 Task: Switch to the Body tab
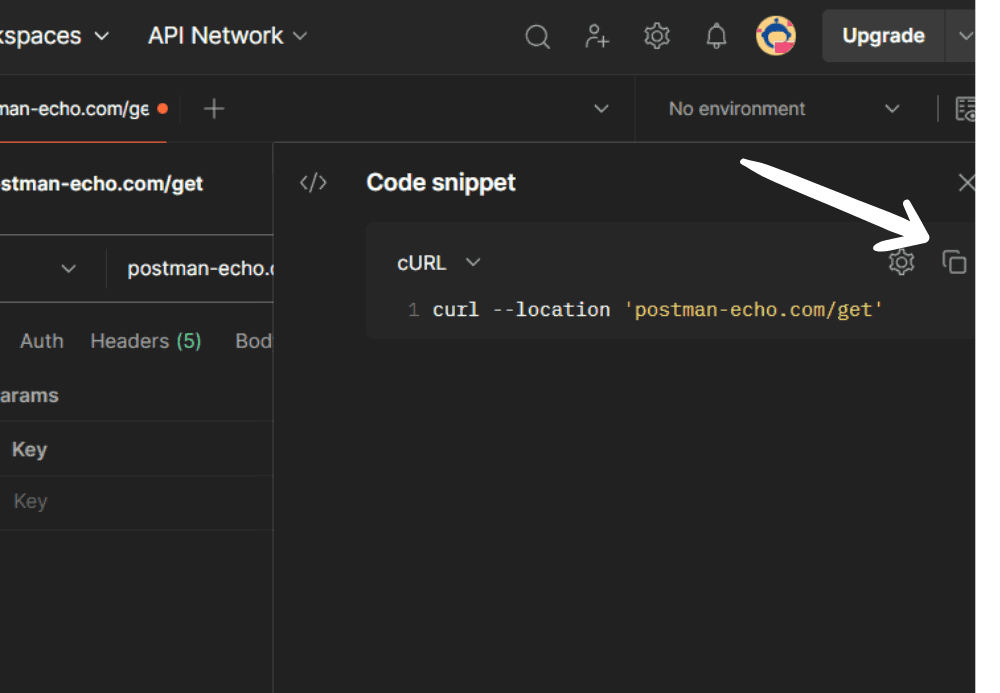254,341
